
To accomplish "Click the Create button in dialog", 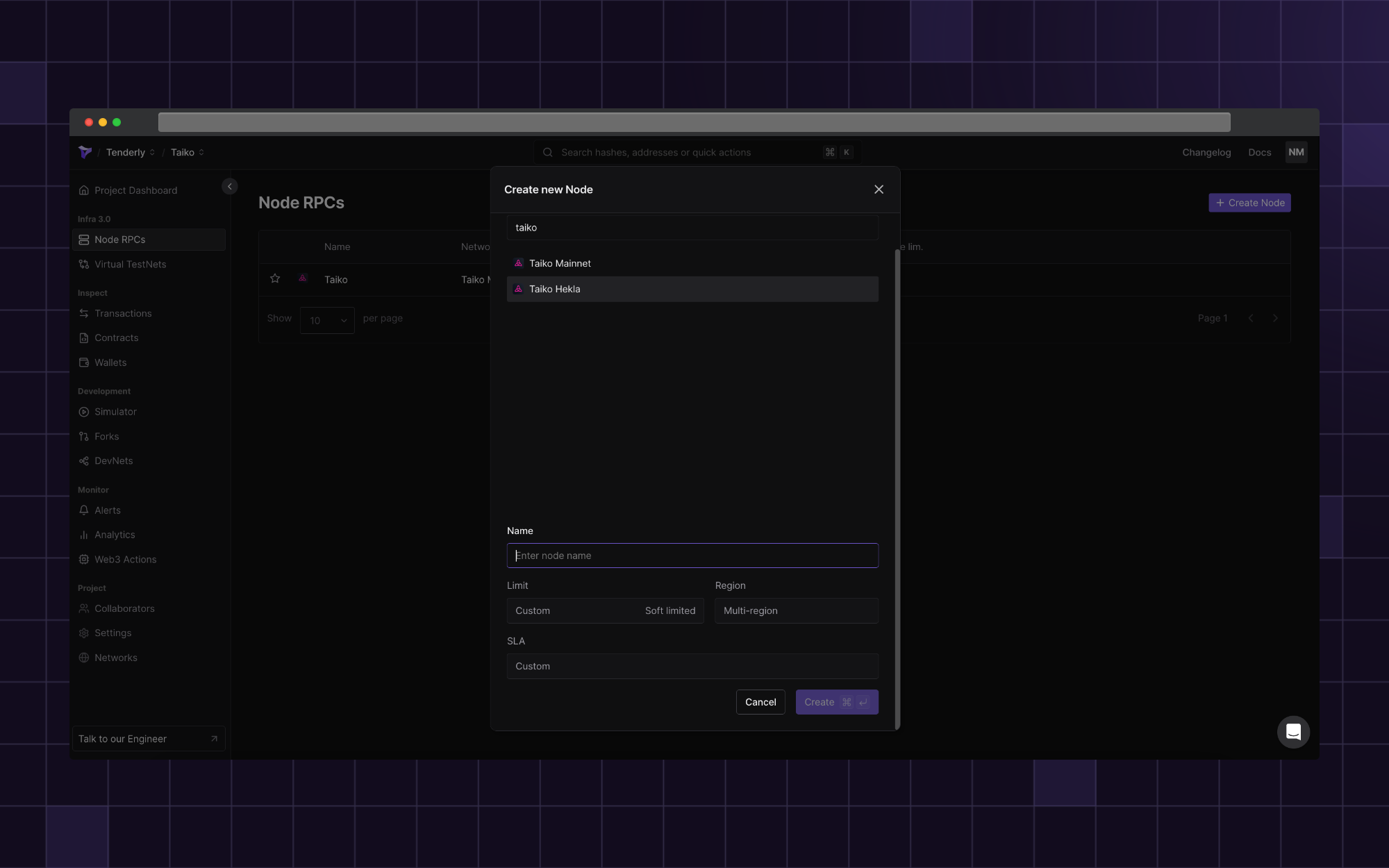I will [x=836, y=702].
